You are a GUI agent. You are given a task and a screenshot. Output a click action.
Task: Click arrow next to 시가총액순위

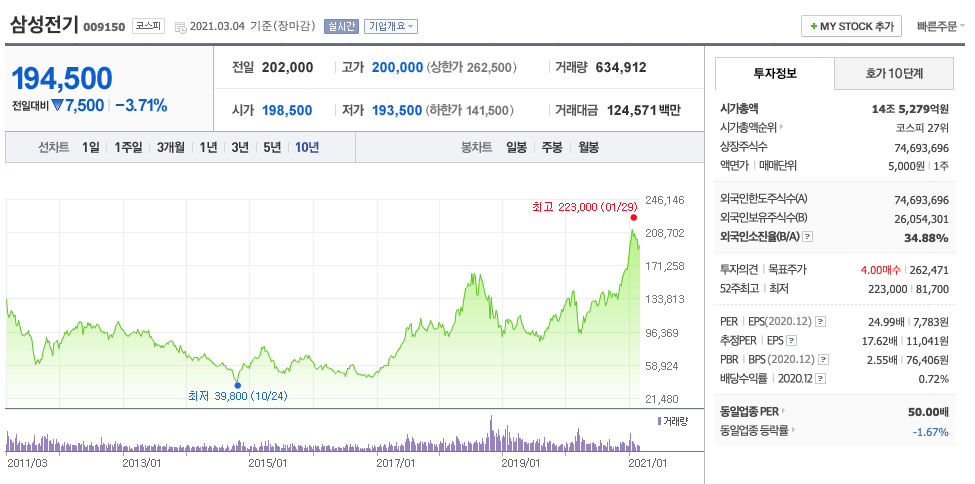[781, 128]
